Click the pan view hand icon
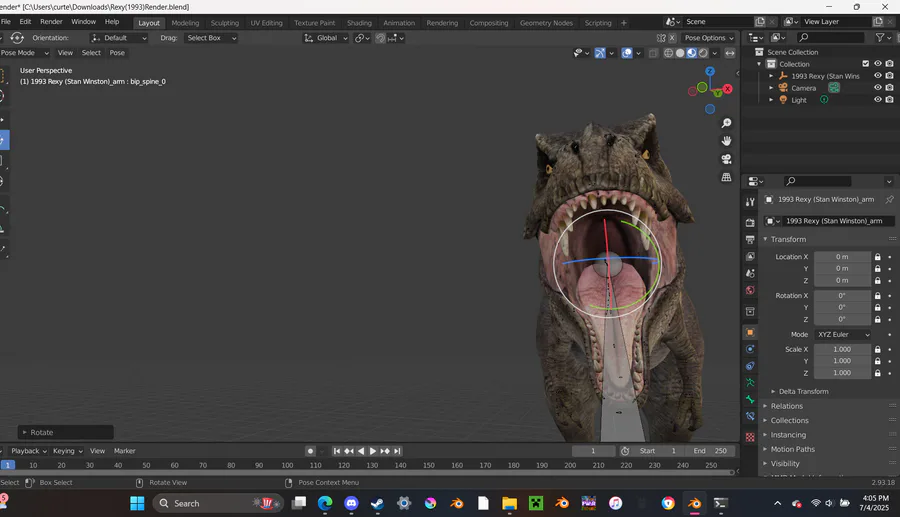The width and height of the screenshot is (900, 517). [726, 141]
